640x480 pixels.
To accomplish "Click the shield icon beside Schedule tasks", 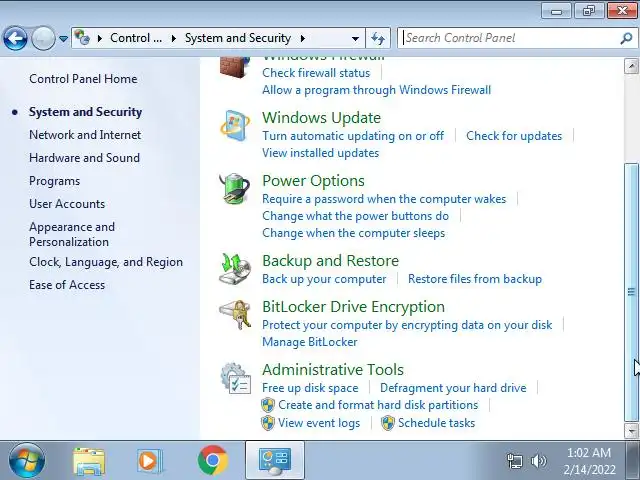I will (x=388, y=423).
